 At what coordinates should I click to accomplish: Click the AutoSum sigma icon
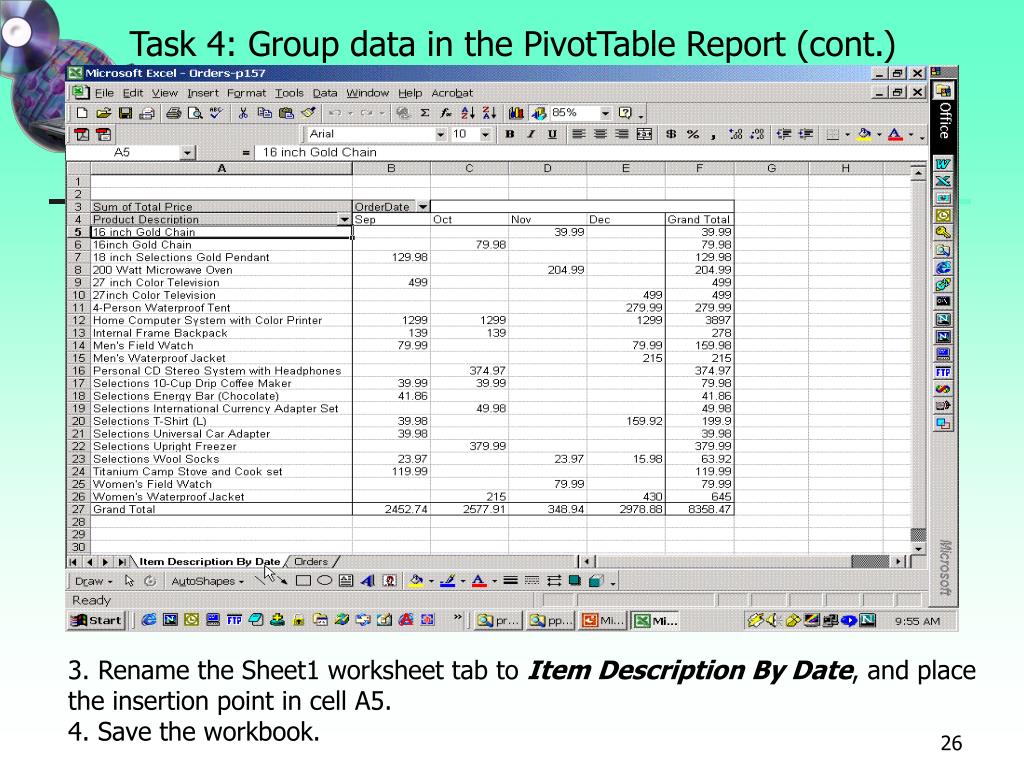coord(424,114)
